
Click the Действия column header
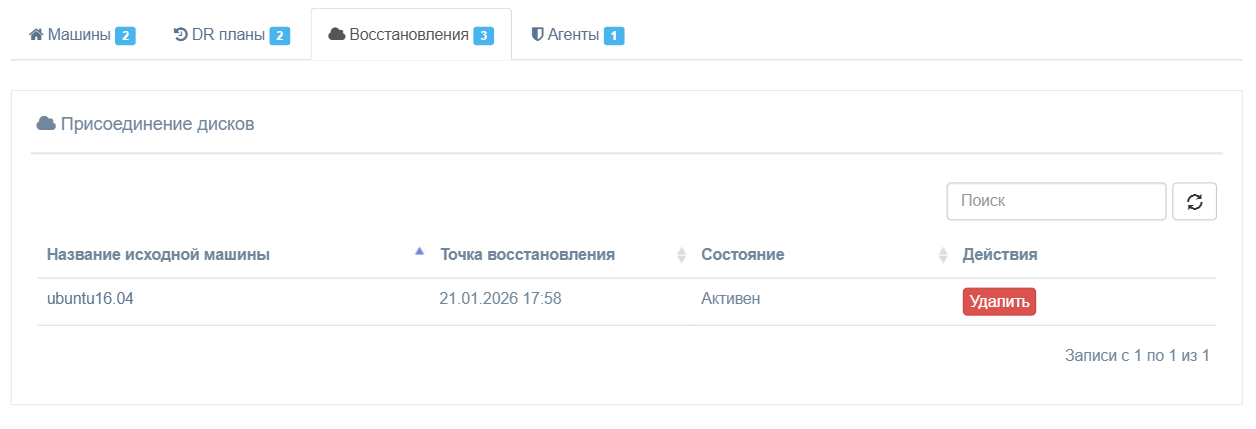(1000, 255)
